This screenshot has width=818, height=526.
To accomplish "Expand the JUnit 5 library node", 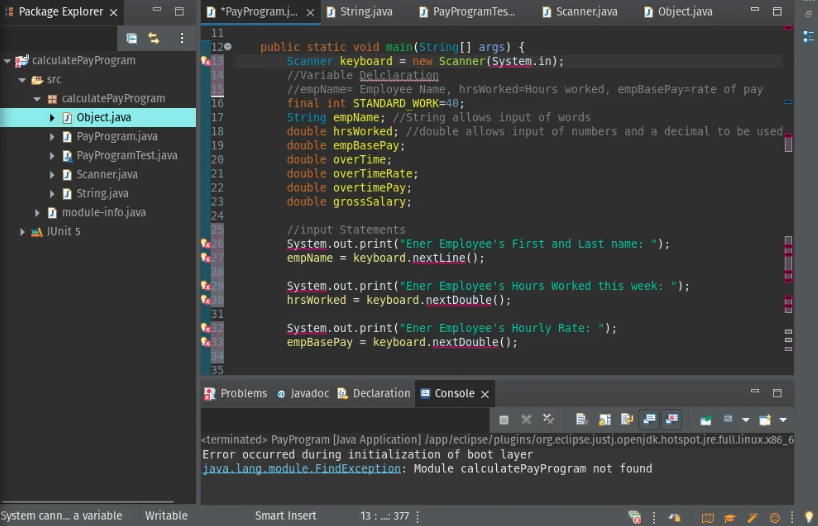I will (x=22, y=232).
